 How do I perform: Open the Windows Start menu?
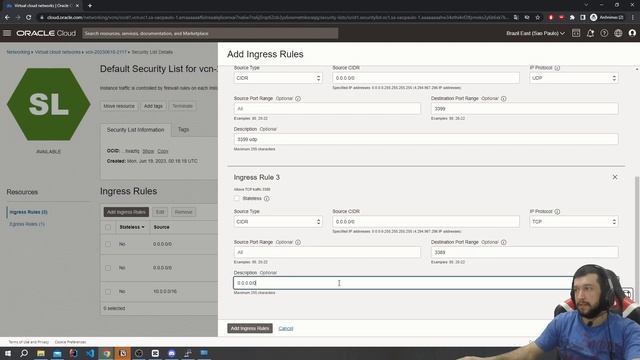coord(8,353)
